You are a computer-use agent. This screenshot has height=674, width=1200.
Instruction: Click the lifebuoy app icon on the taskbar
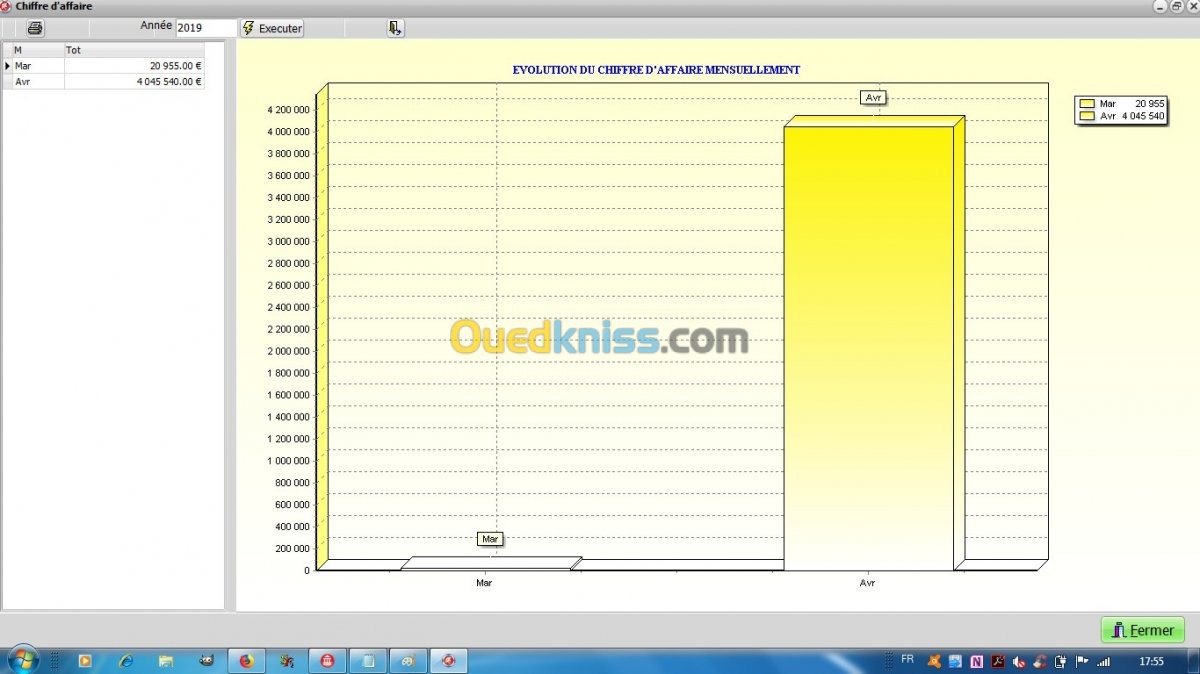pyautogui.click(x=448, y=660)
